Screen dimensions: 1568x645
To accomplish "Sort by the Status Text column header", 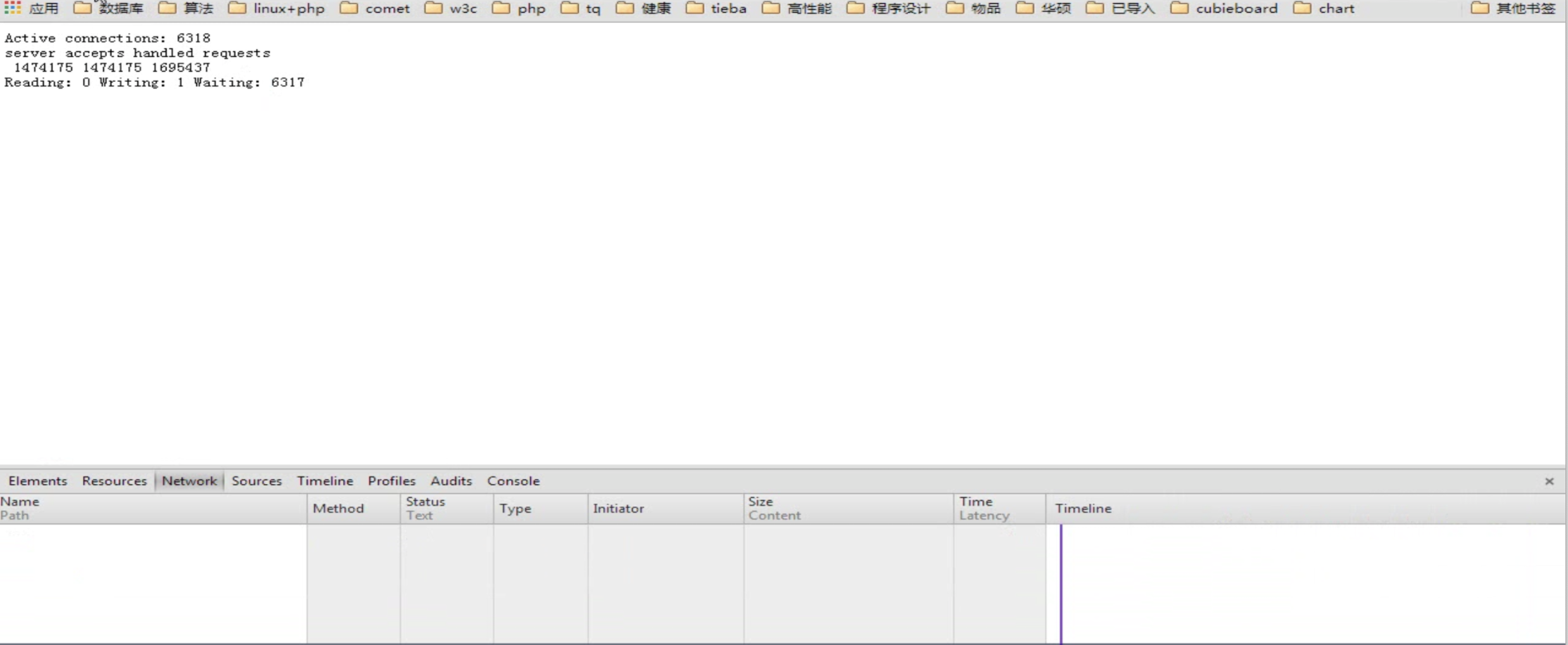I will point(446,508).
